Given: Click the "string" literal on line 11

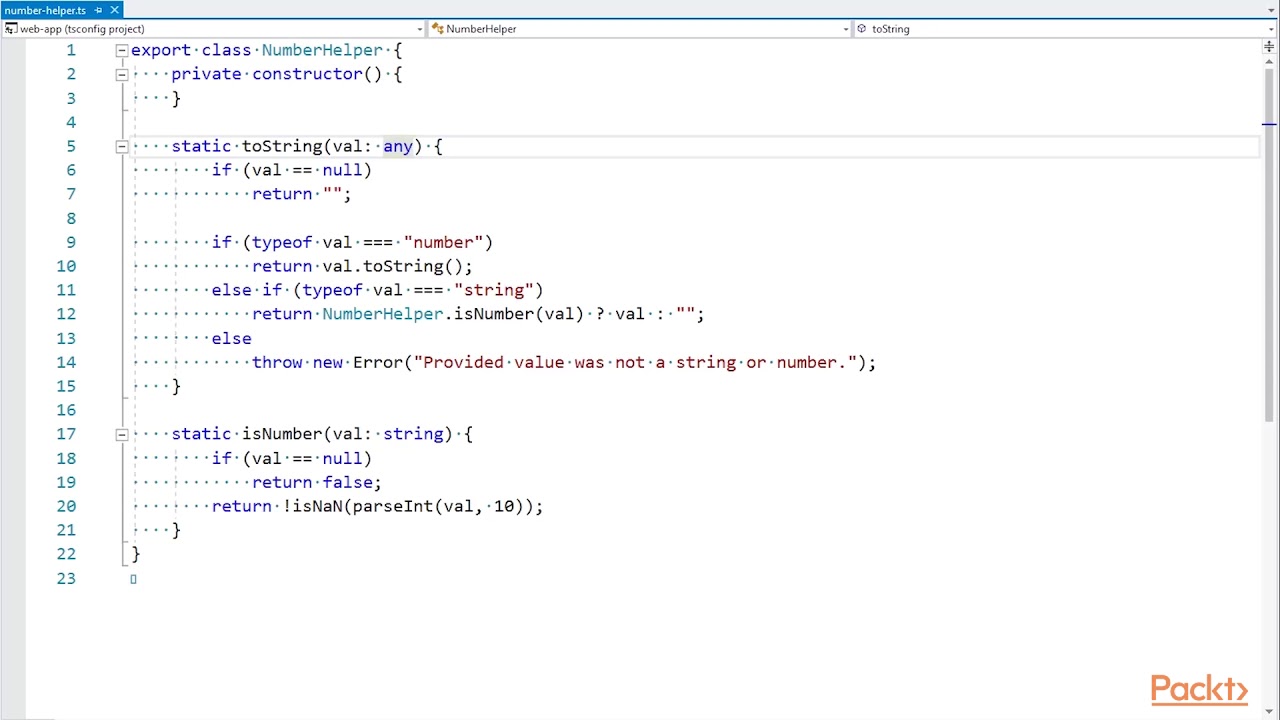Looking at the screenshot, I should coord(494,290).
